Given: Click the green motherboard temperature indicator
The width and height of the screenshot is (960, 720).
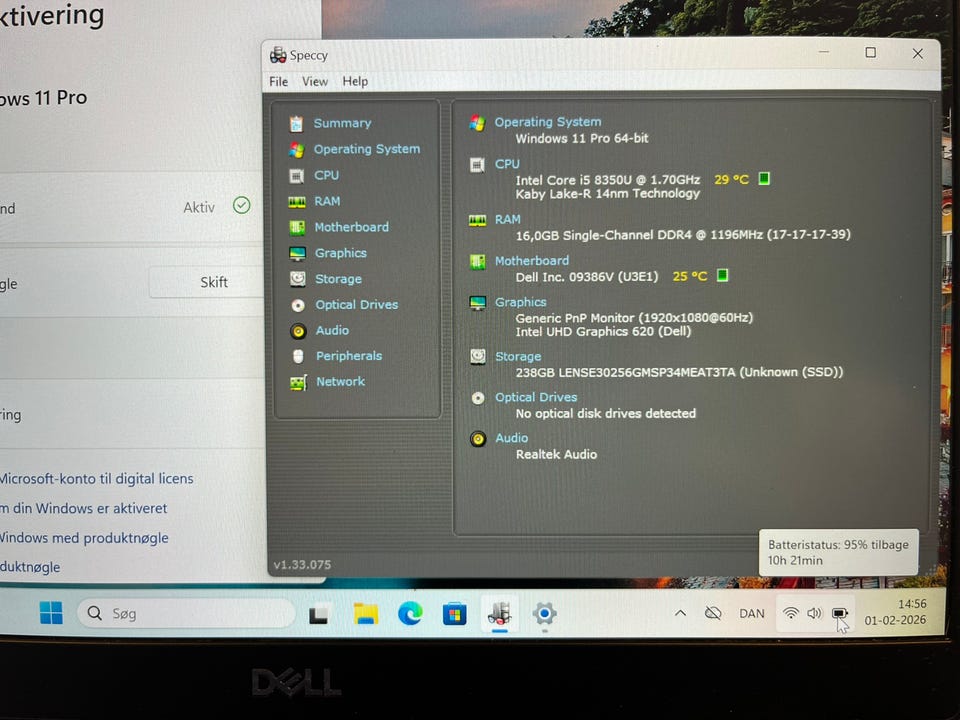Looking at the screenshot, I should 722,275.
